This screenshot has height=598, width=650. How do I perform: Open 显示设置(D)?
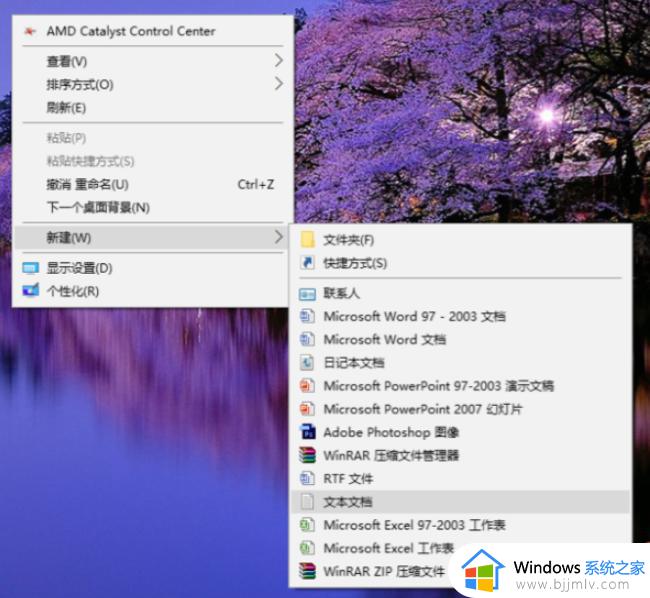tap(153, 268)
